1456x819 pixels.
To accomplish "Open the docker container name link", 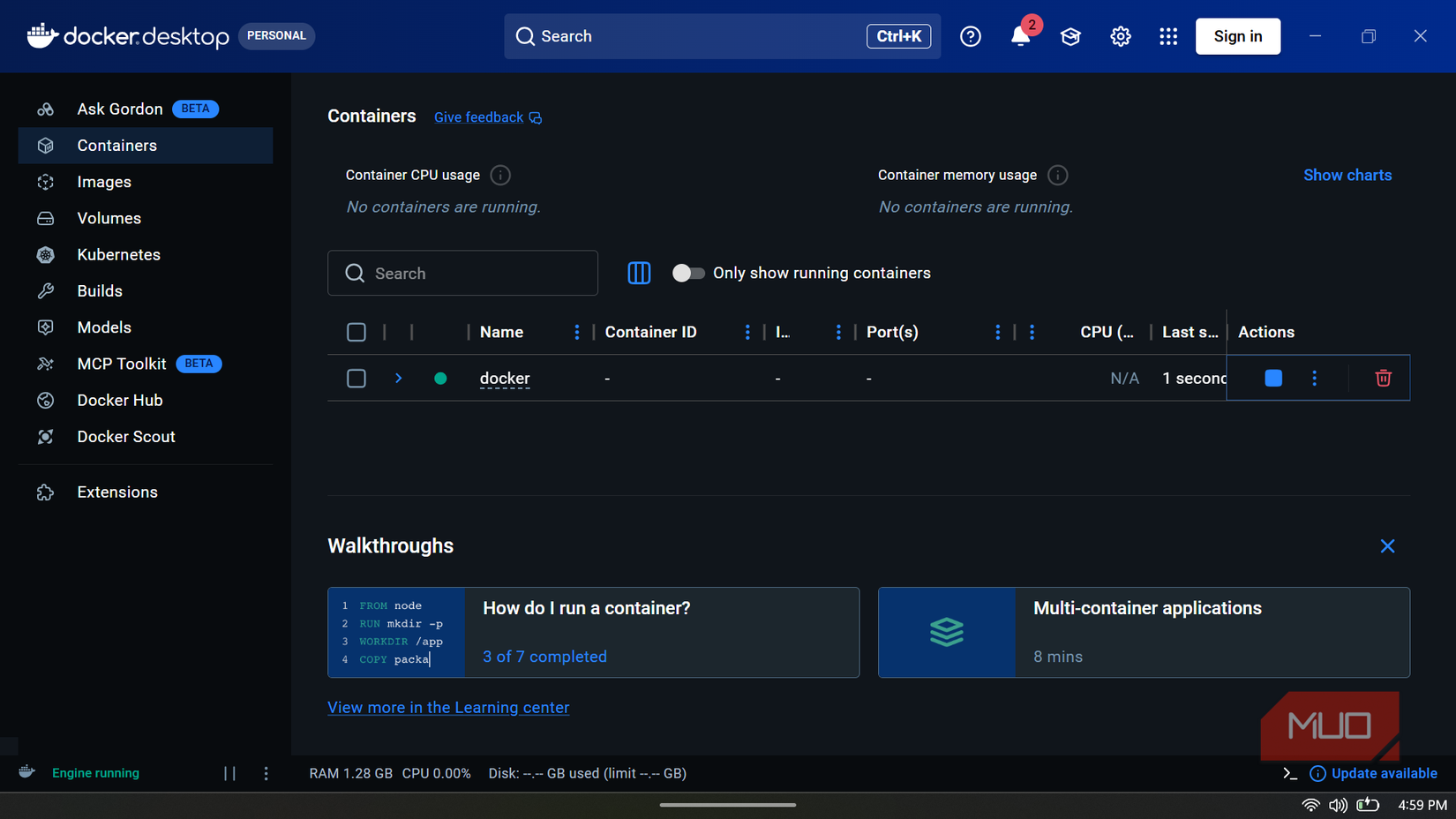I will click(x=505, y=378).
